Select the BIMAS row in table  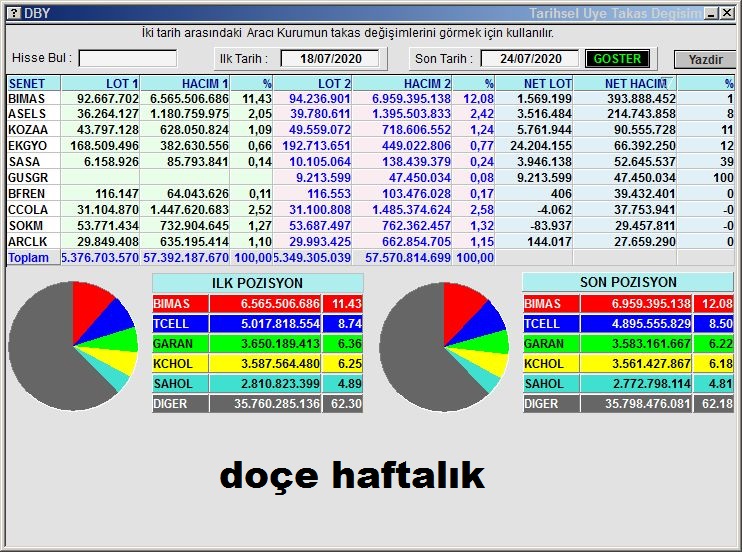pyautogui.click(x=371, y=98)
